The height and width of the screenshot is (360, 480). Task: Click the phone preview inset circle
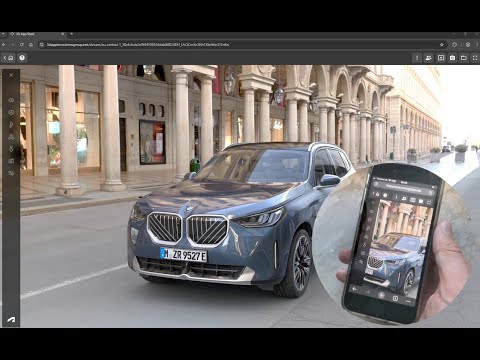(x=393, y=243)
